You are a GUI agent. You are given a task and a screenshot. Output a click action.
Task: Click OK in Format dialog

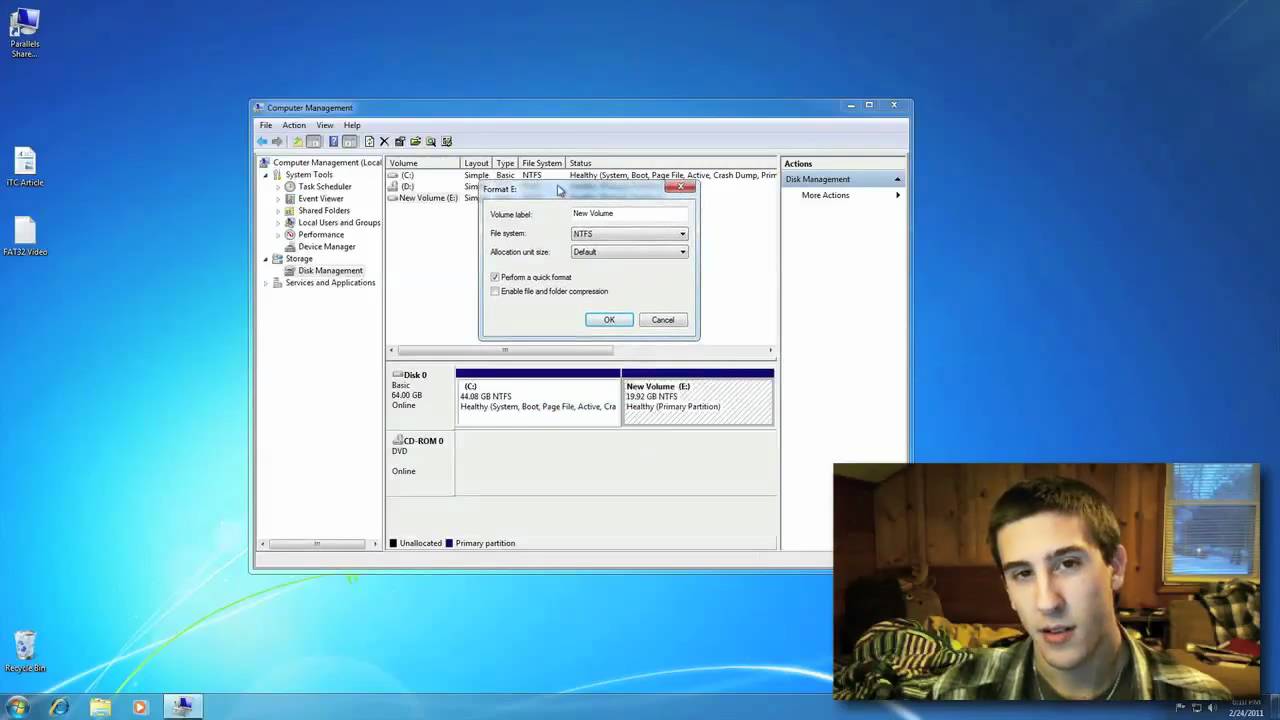609,320
